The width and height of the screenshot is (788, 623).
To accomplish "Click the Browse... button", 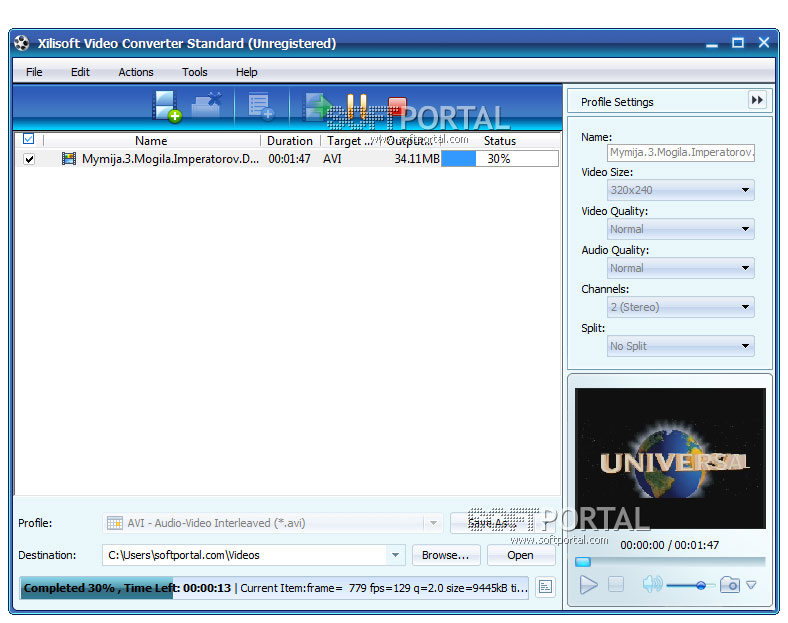I will coord(446,555).
